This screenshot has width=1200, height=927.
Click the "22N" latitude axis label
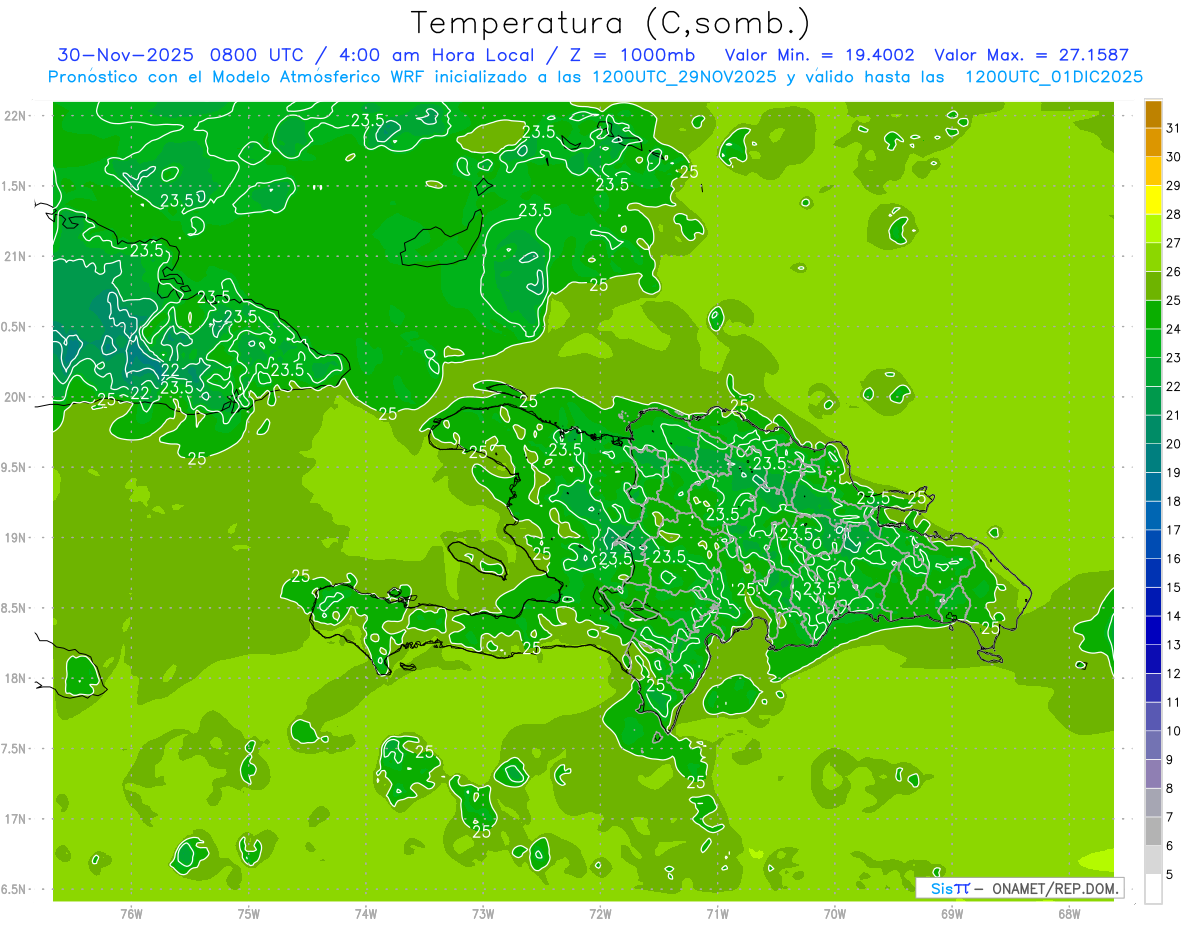[x=16, y=115]
